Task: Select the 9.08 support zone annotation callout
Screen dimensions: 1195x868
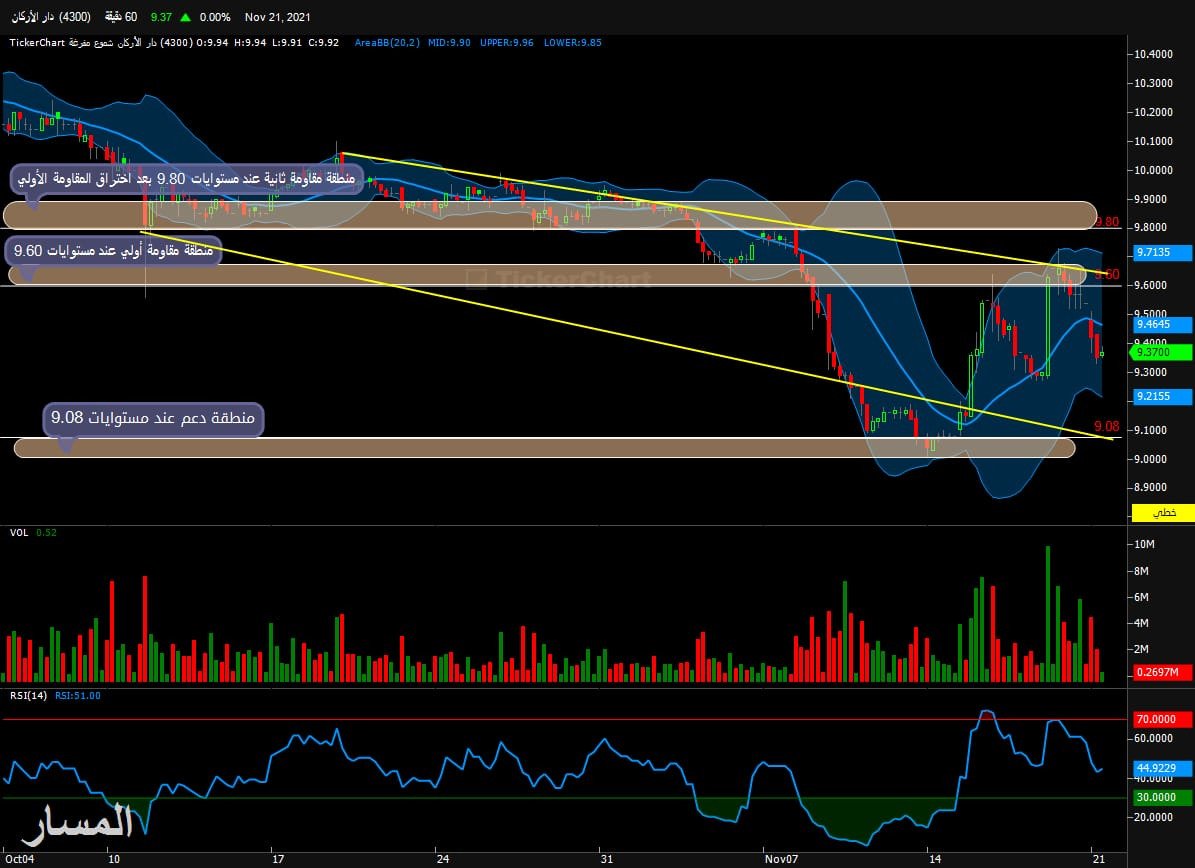Action: coord(153,418)
